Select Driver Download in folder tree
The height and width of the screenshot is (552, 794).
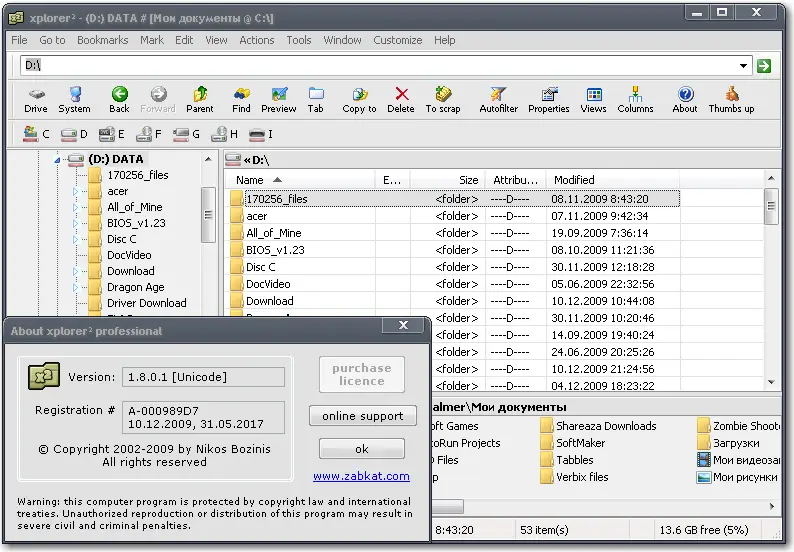pyautogui.click(x=146, y=303)
